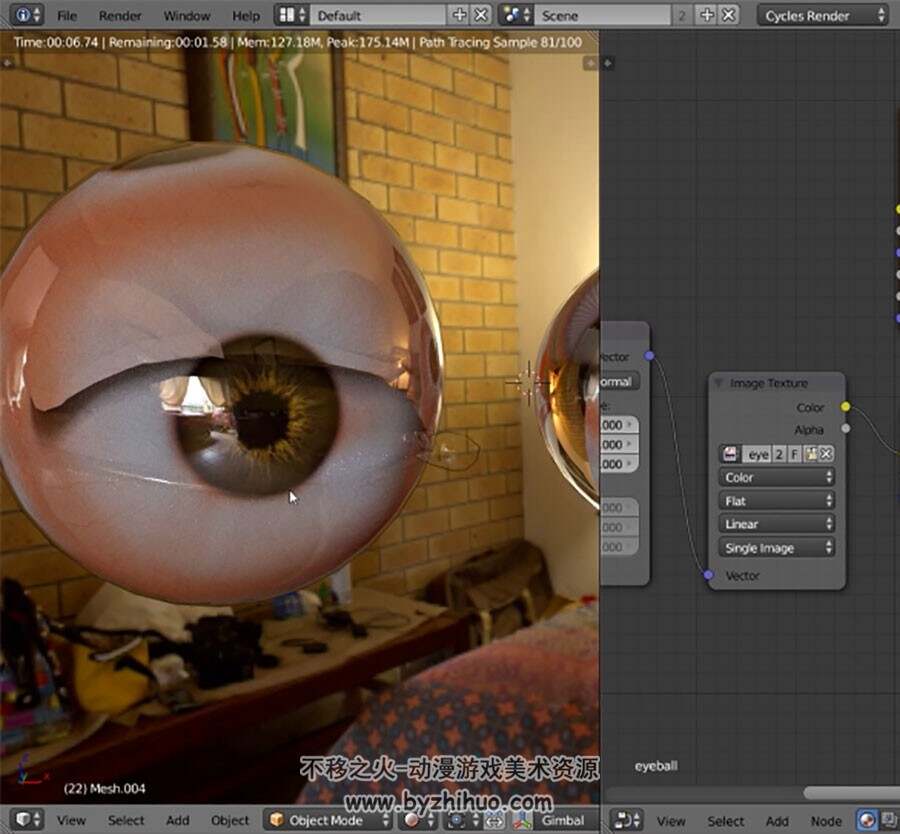
Task: Open the File menu
Action: coord(67,16)
